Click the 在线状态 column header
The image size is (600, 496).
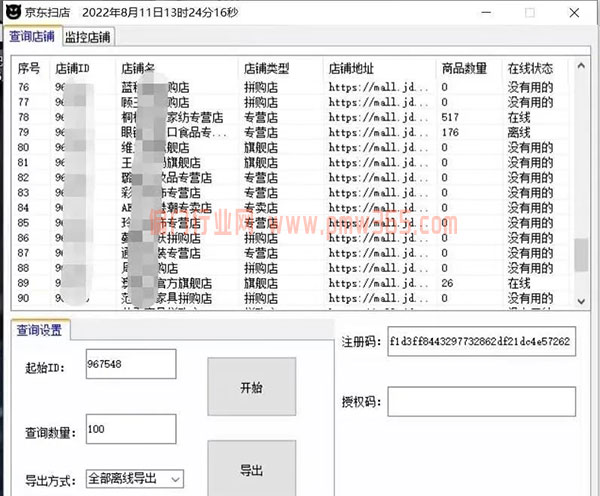[x=530, y=69]
